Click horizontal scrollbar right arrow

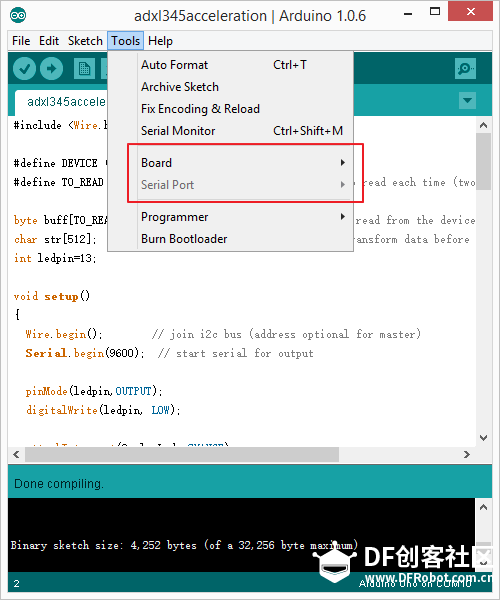pyautogui.click(x=467, y=455)
